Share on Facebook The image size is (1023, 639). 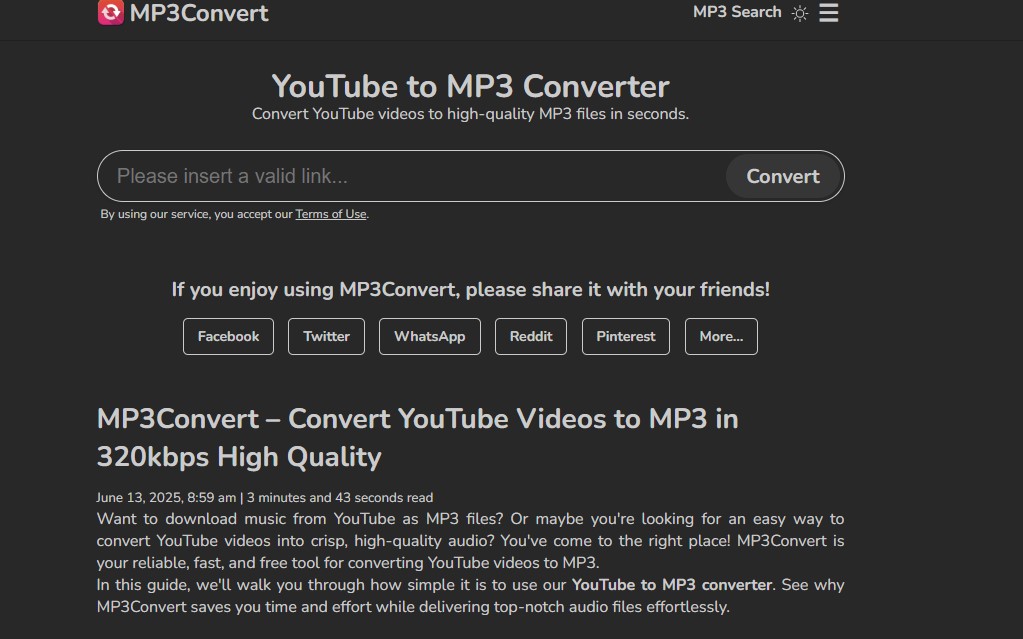tap(228, 337)
